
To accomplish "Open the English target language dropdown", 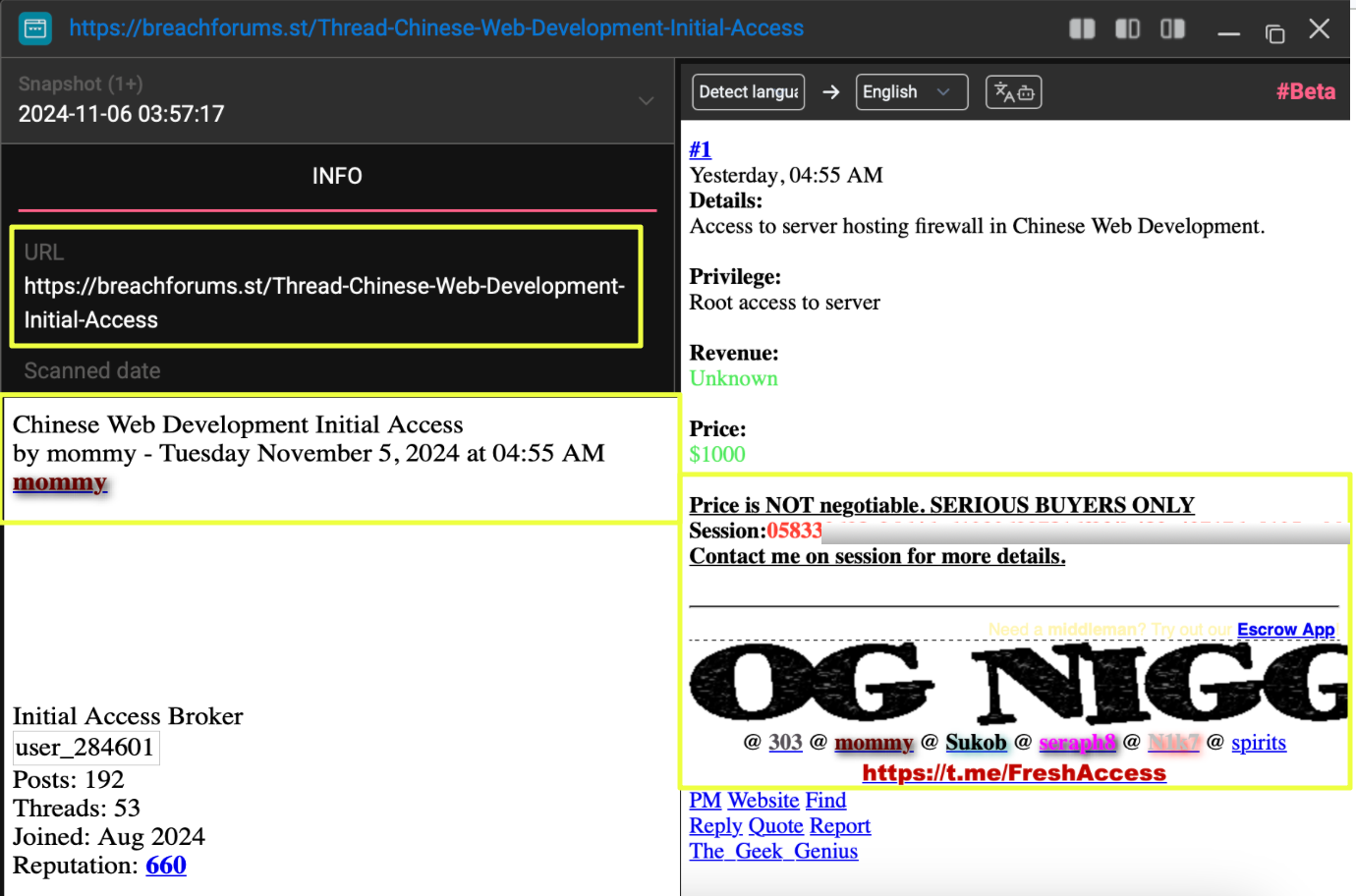I will pos(911,92).
